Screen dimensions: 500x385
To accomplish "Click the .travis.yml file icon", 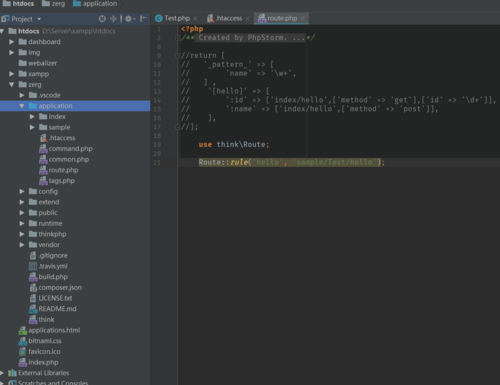I will click(x=33, y=266).
